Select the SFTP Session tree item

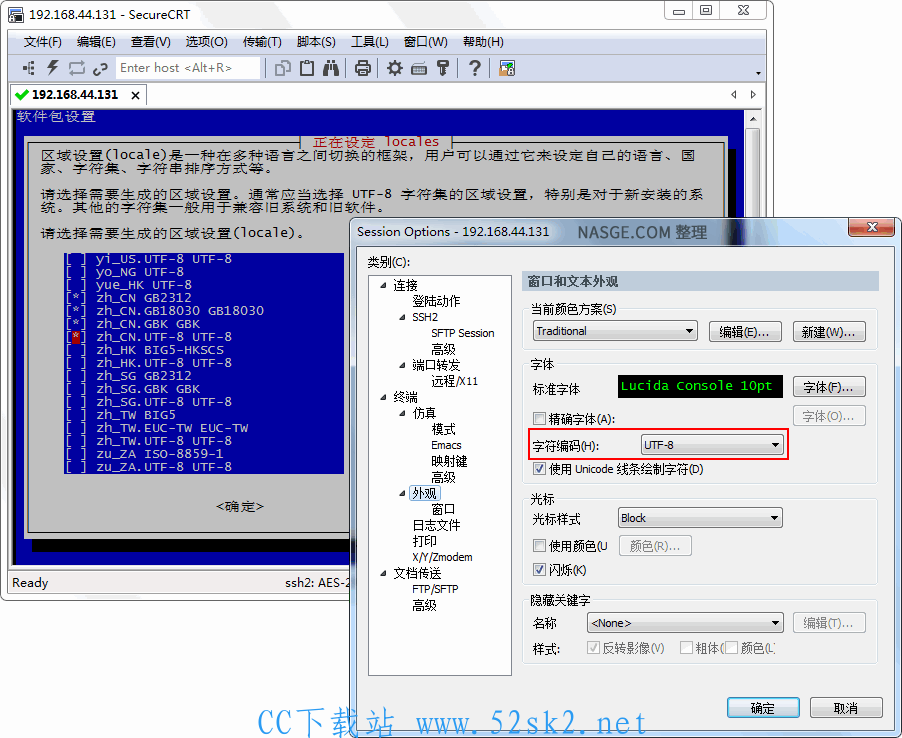(463, 333)
